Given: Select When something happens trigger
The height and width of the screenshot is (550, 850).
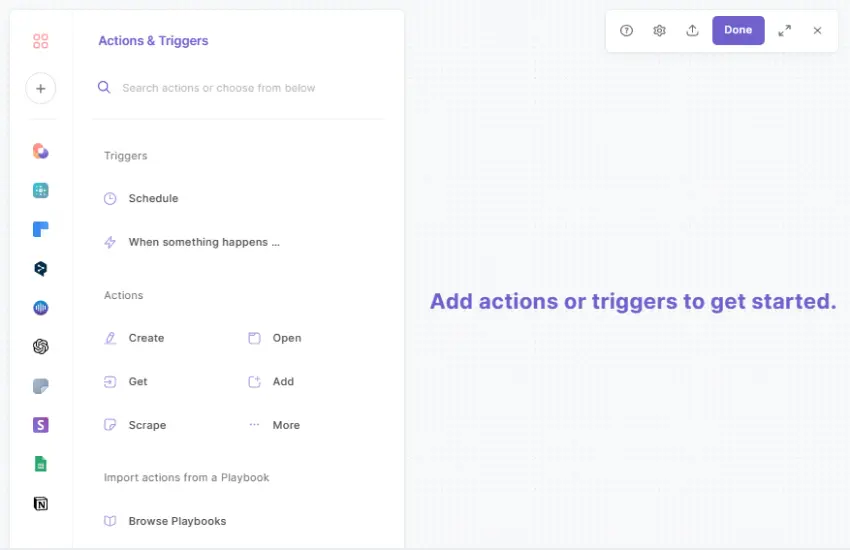Looking at the screenshot, I should 192,242.
